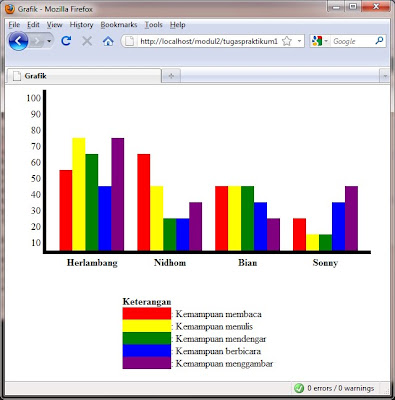Image resolution: width=395 pixels, height=400 pixels.
Task: Open the Bookmarks menu
Action: [119, 25]
